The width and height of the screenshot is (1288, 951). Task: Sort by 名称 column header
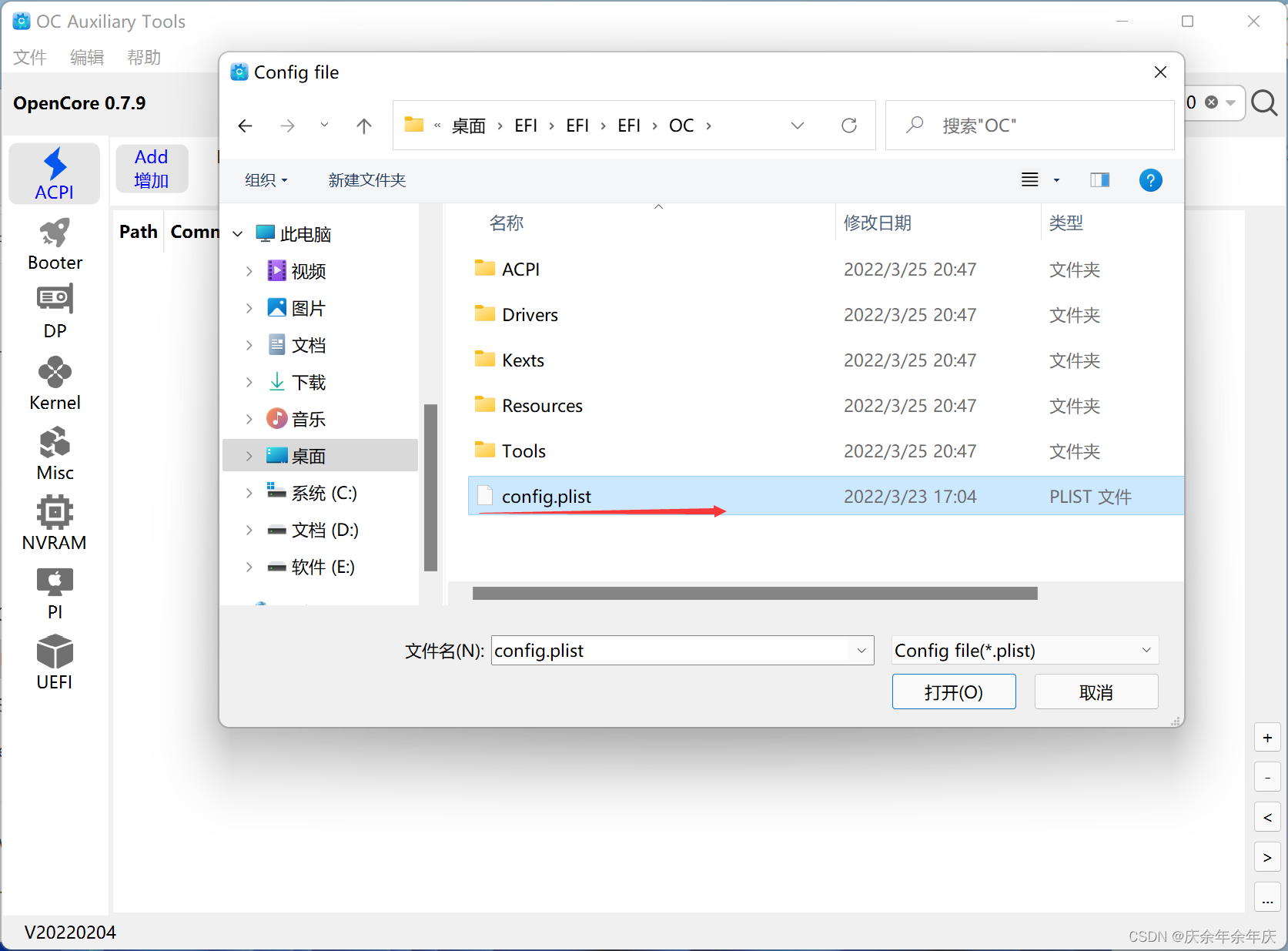tap(507, 223)
